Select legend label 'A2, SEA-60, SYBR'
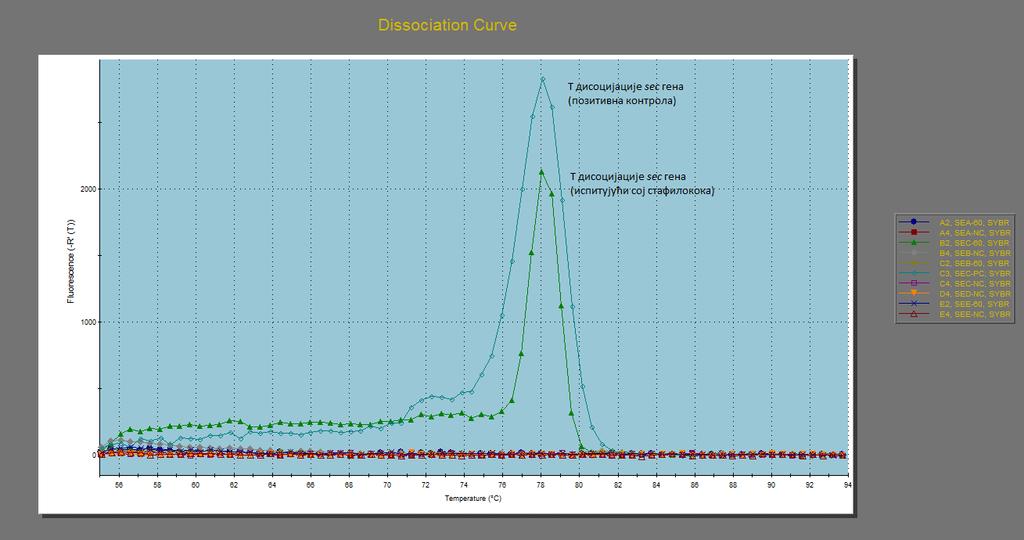Image resolution: width=1024 pixels, height=540 pixels. click(974, 223)
